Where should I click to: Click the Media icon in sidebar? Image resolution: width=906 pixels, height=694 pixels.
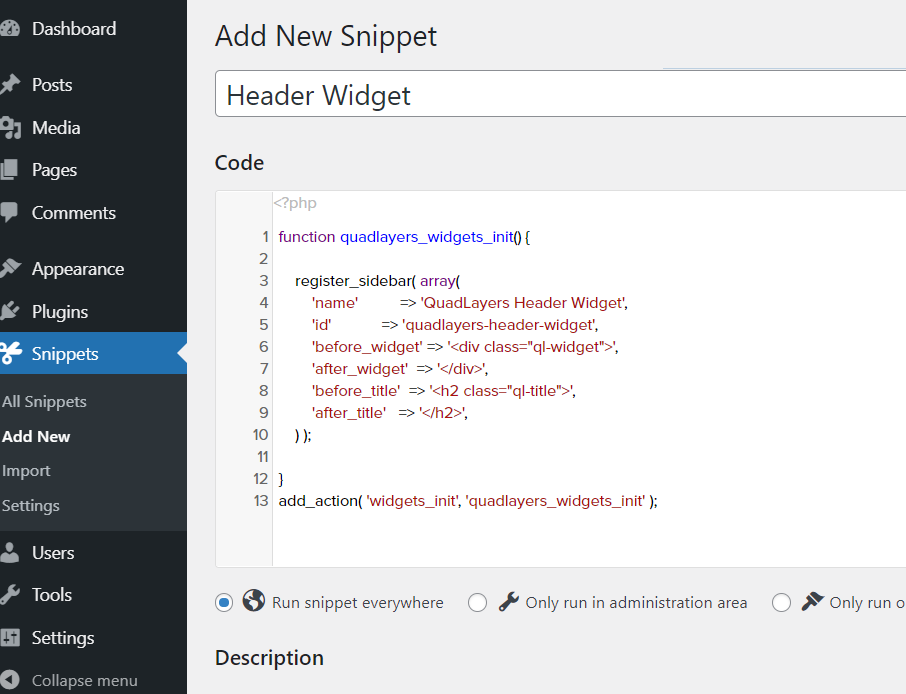(10, 128)
